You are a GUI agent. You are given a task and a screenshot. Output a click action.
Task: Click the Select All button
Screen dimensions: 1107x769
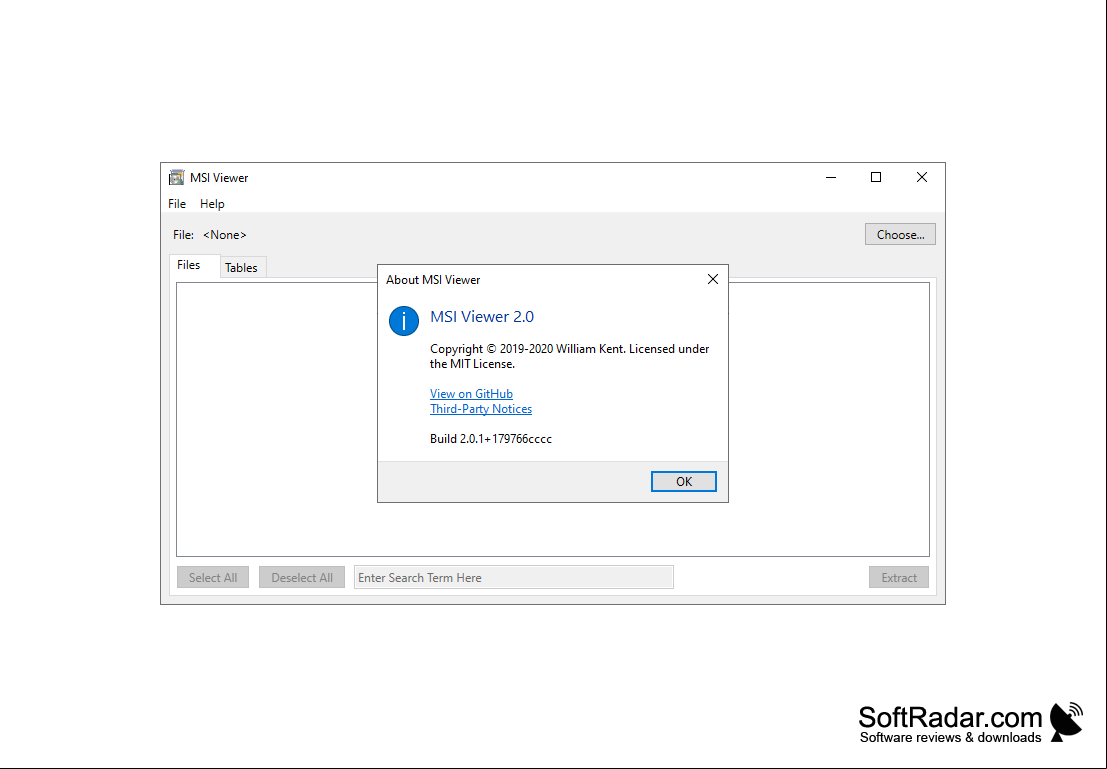point(213,578)
